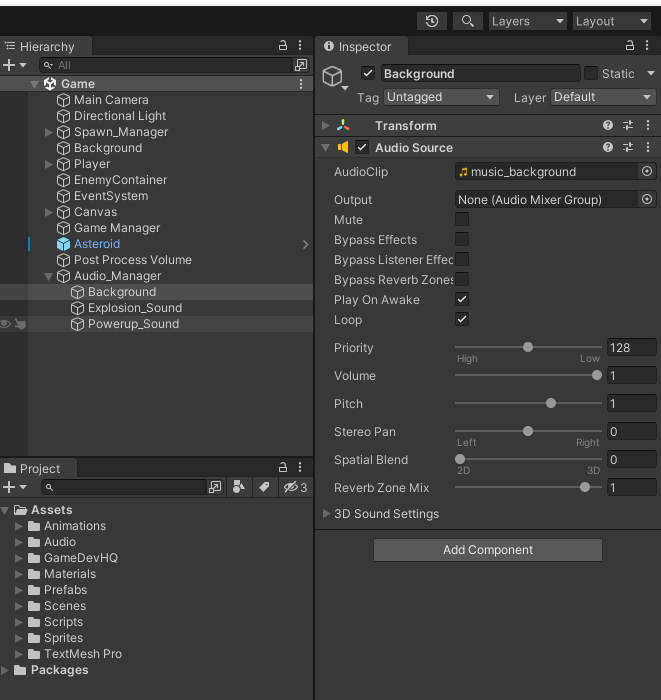Switch to the Hierarchy tab
Screen dimensions: 661x700
46,46
